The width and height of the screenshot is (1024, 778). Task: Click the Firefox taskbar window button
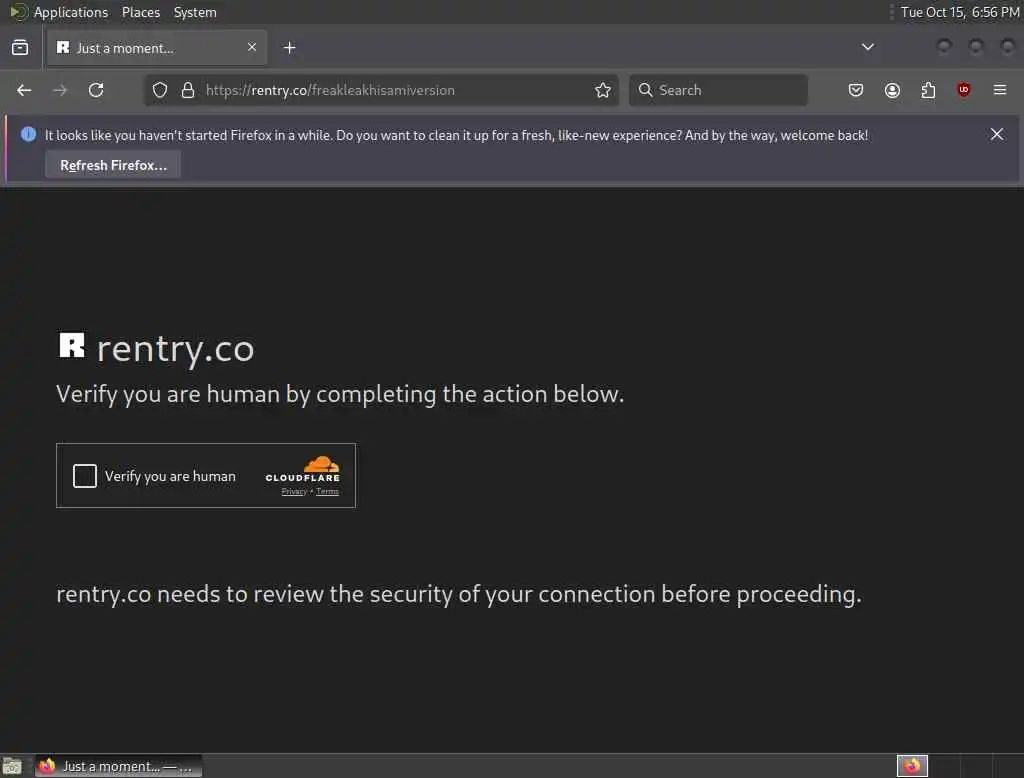coord(118,766)
